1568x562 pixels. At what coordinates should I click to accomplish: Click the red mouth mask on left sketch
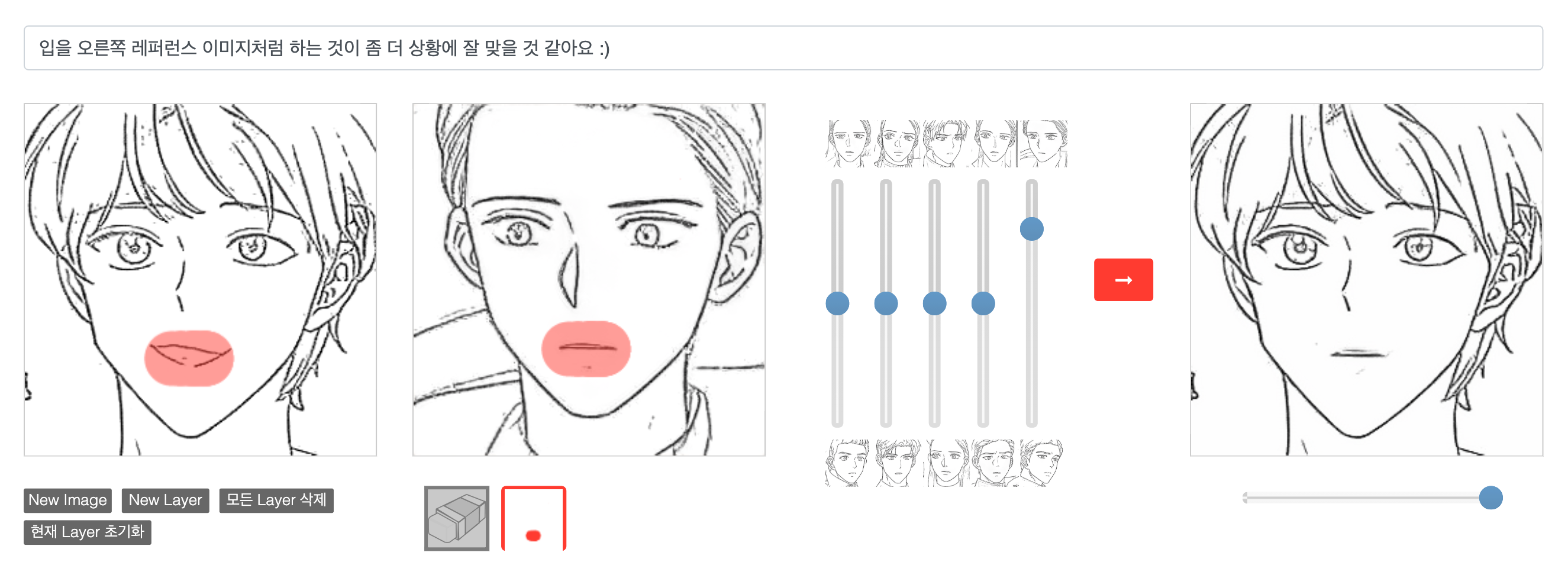pyautogui.click(x=189, y=358)
